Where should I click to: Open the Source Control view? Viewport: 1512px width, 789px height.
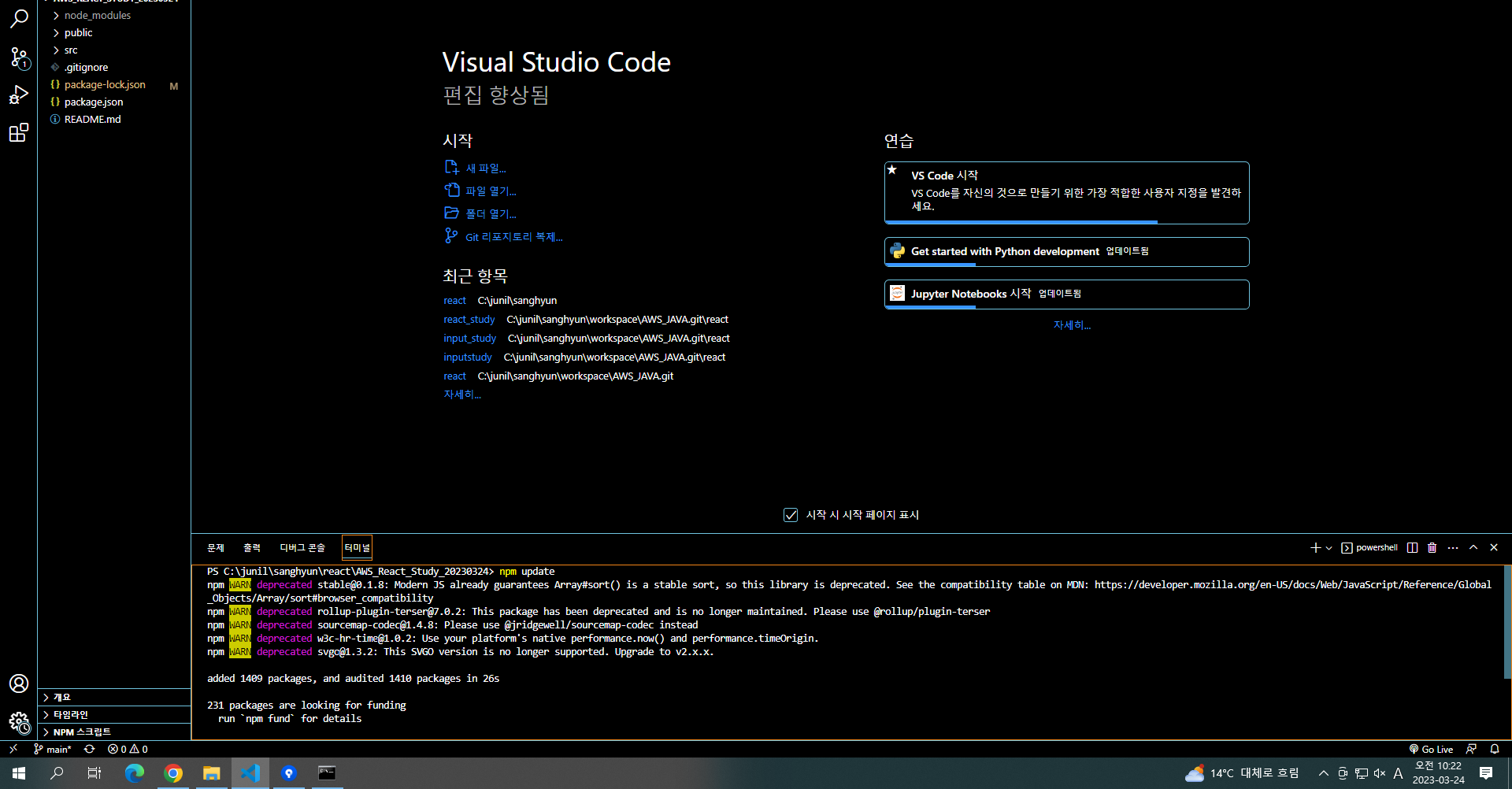pos(19,57)
